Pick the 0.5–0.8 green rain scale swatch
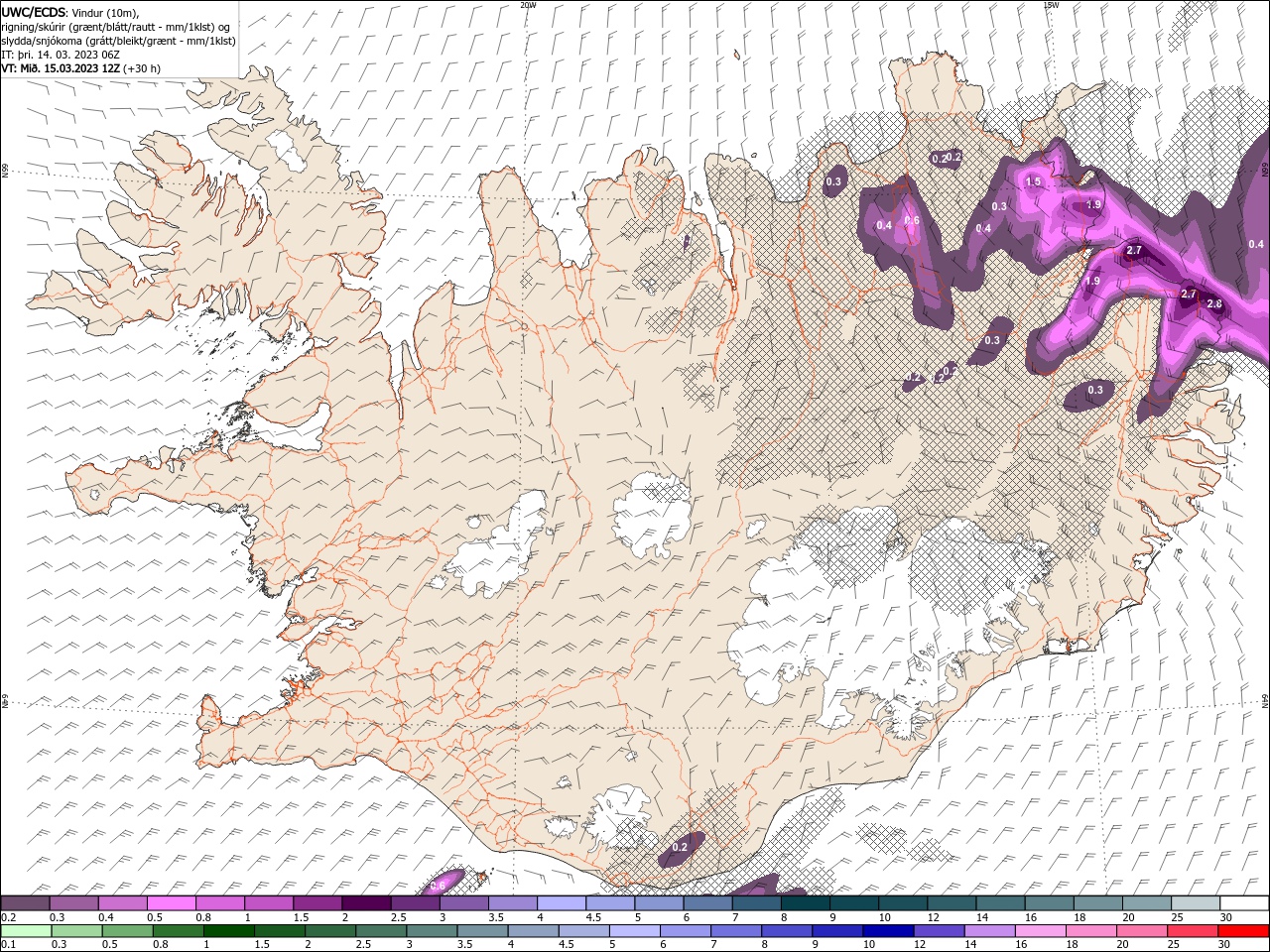Screen dimensions: 1270x952 tap(127, 931)
